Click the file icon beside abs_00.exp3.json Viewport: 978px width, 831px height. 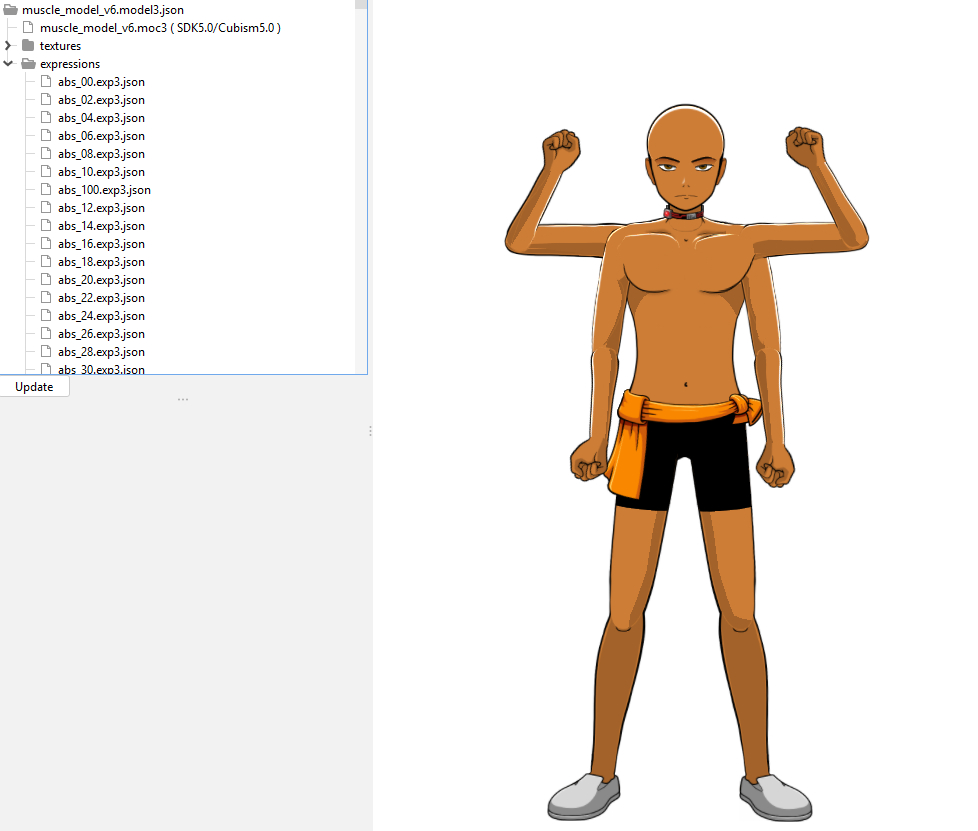click(x=46, y=82)
